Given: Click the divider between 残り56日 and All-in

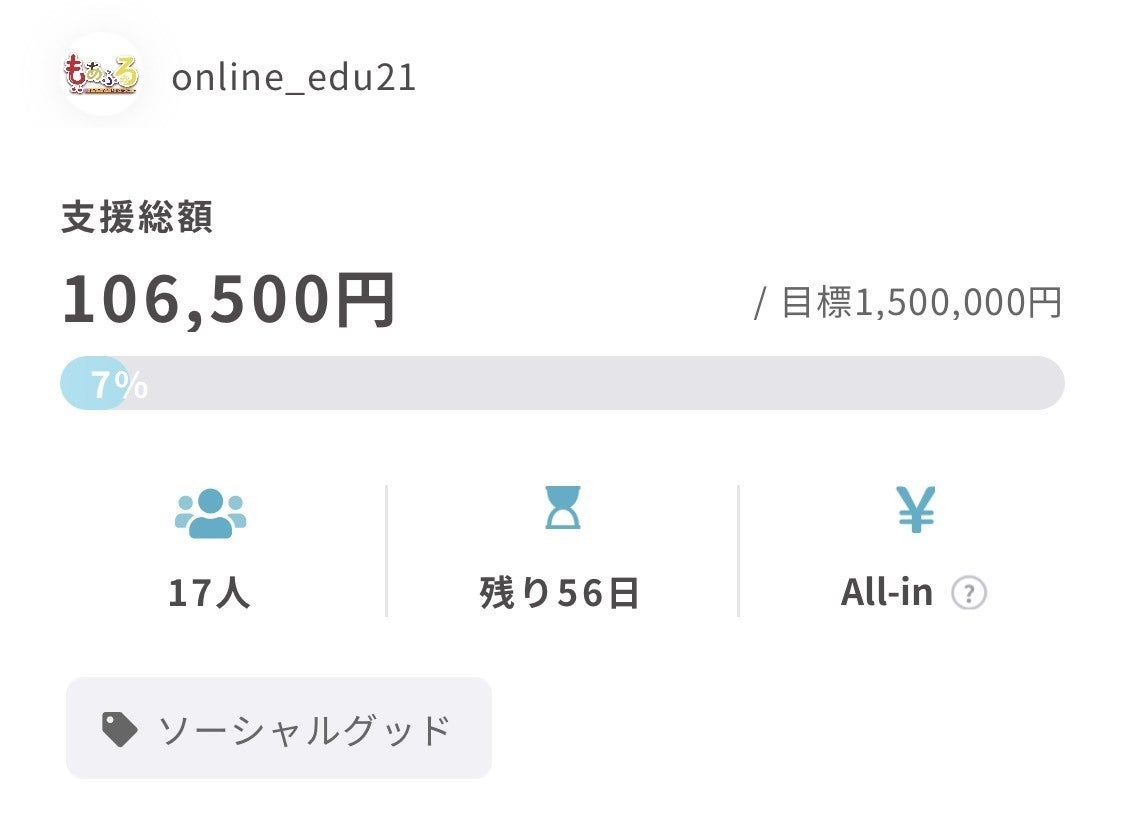Looking at the screenshot, I should point(738,550).
